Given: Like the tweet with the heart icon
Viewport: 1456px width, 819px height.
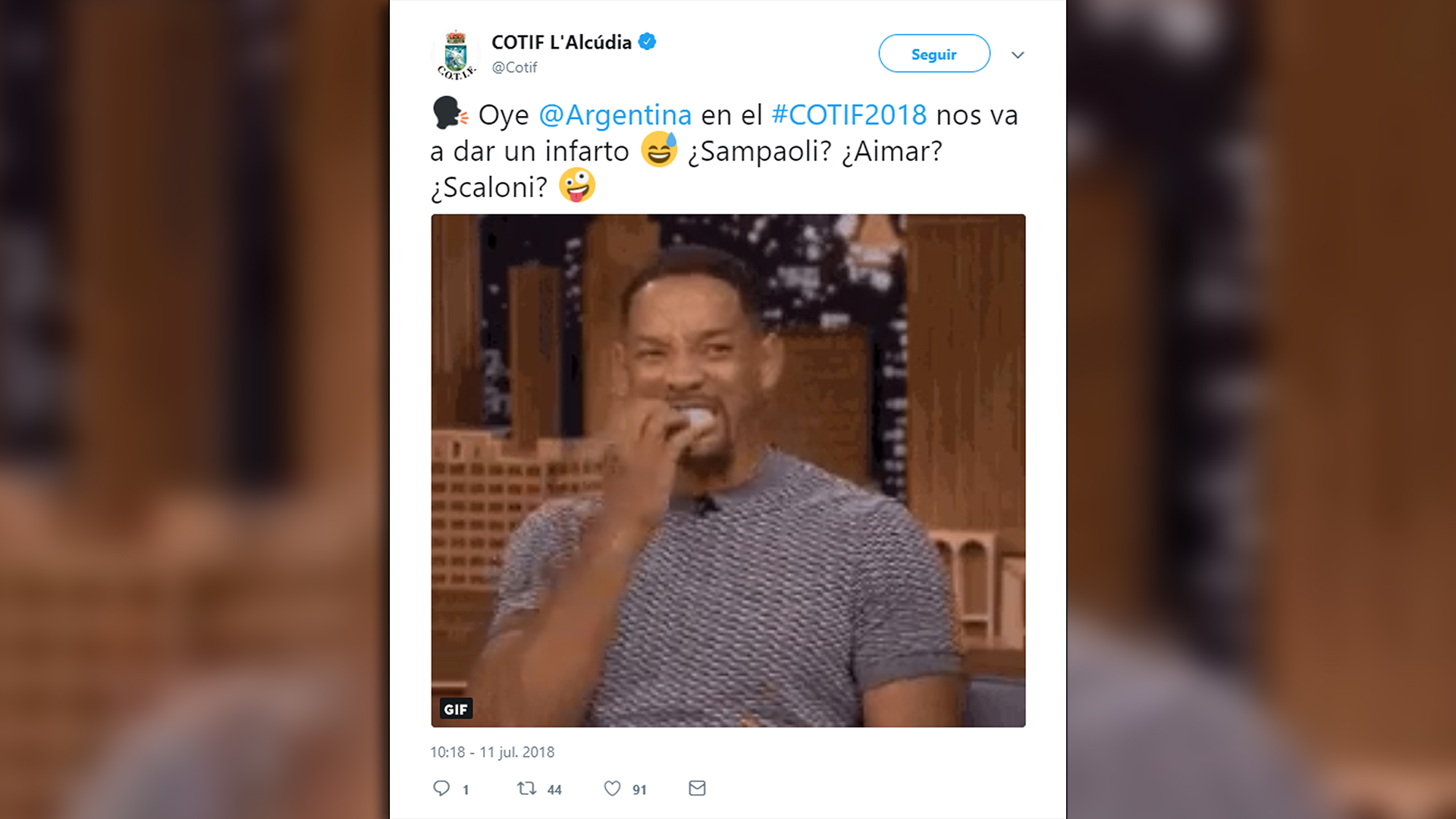Looking at the screenshot, I should [x=612, y=789].
